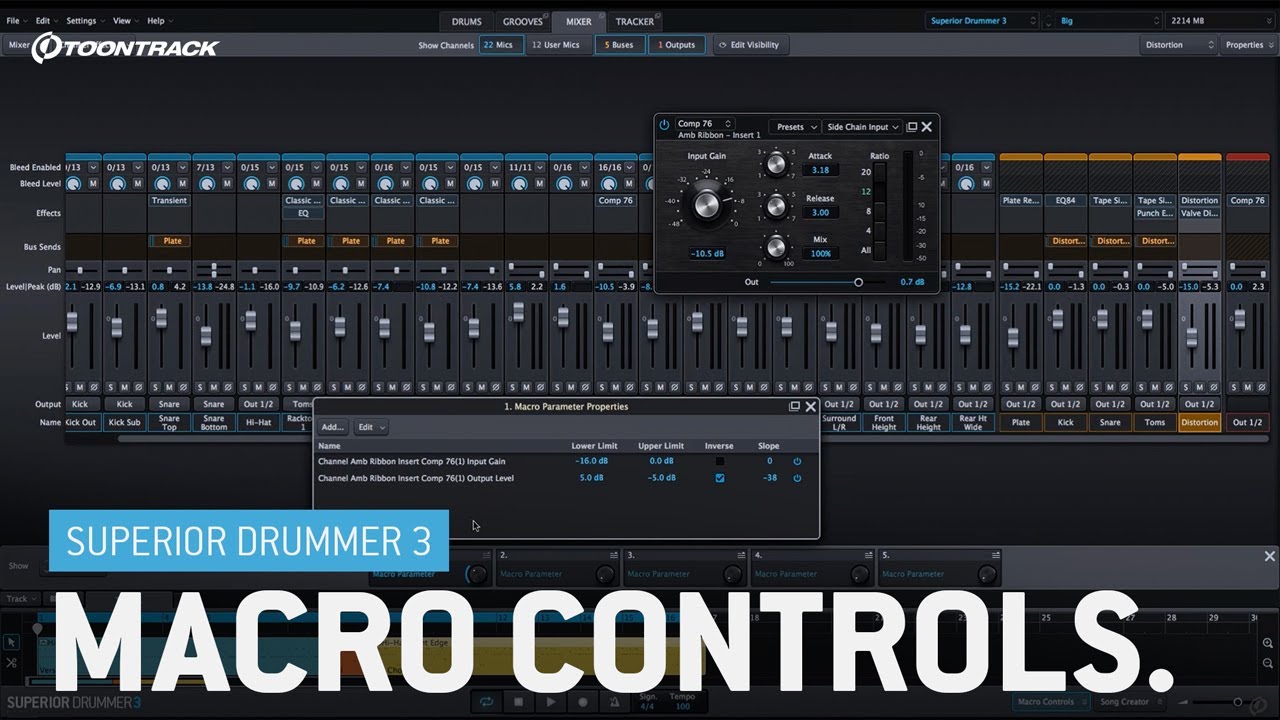Switch to the TRACKER tab

(635, 21)
